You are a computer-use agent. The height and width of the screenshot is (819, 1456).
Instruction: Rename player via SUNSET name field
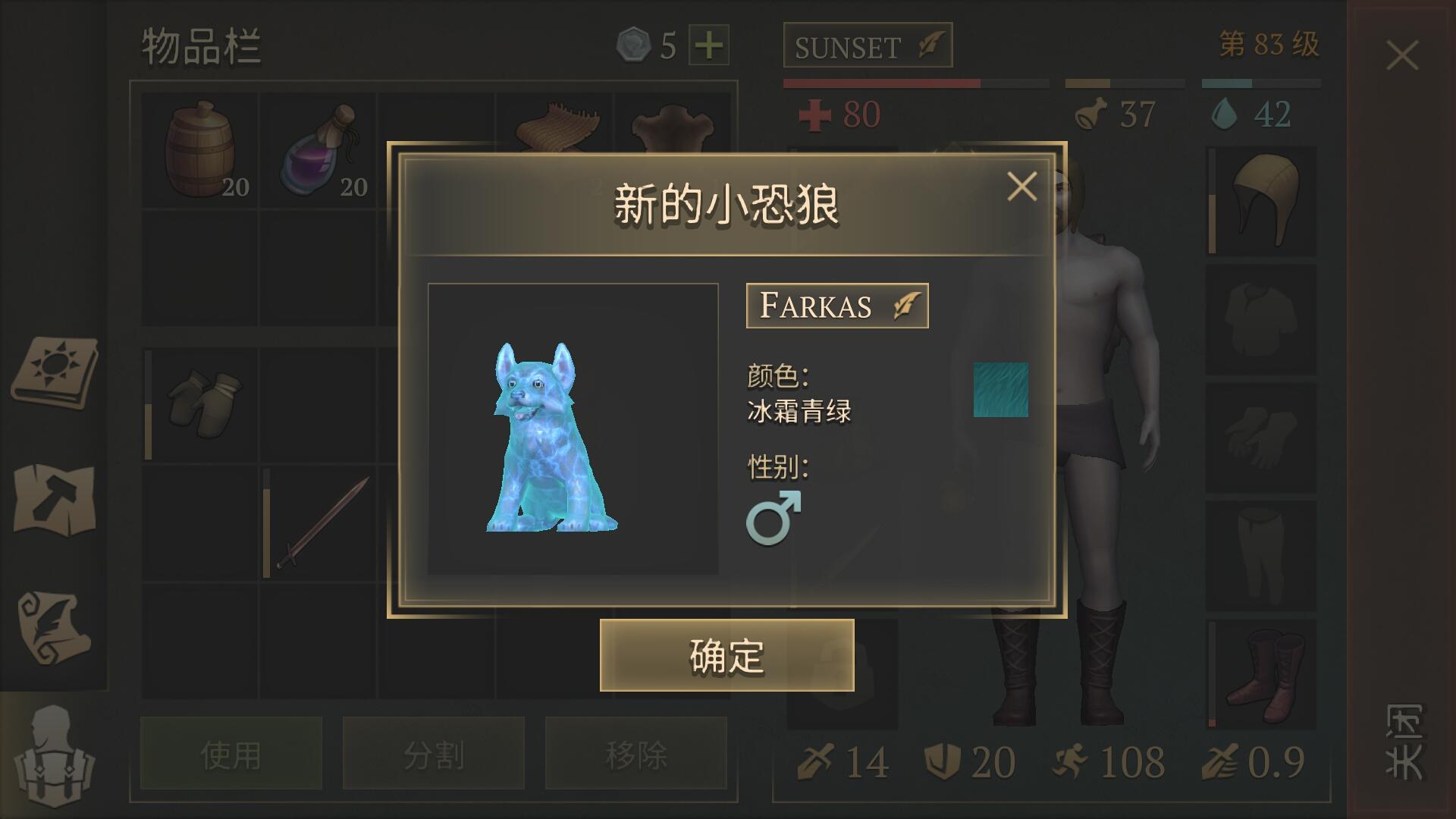click(868, 47)
